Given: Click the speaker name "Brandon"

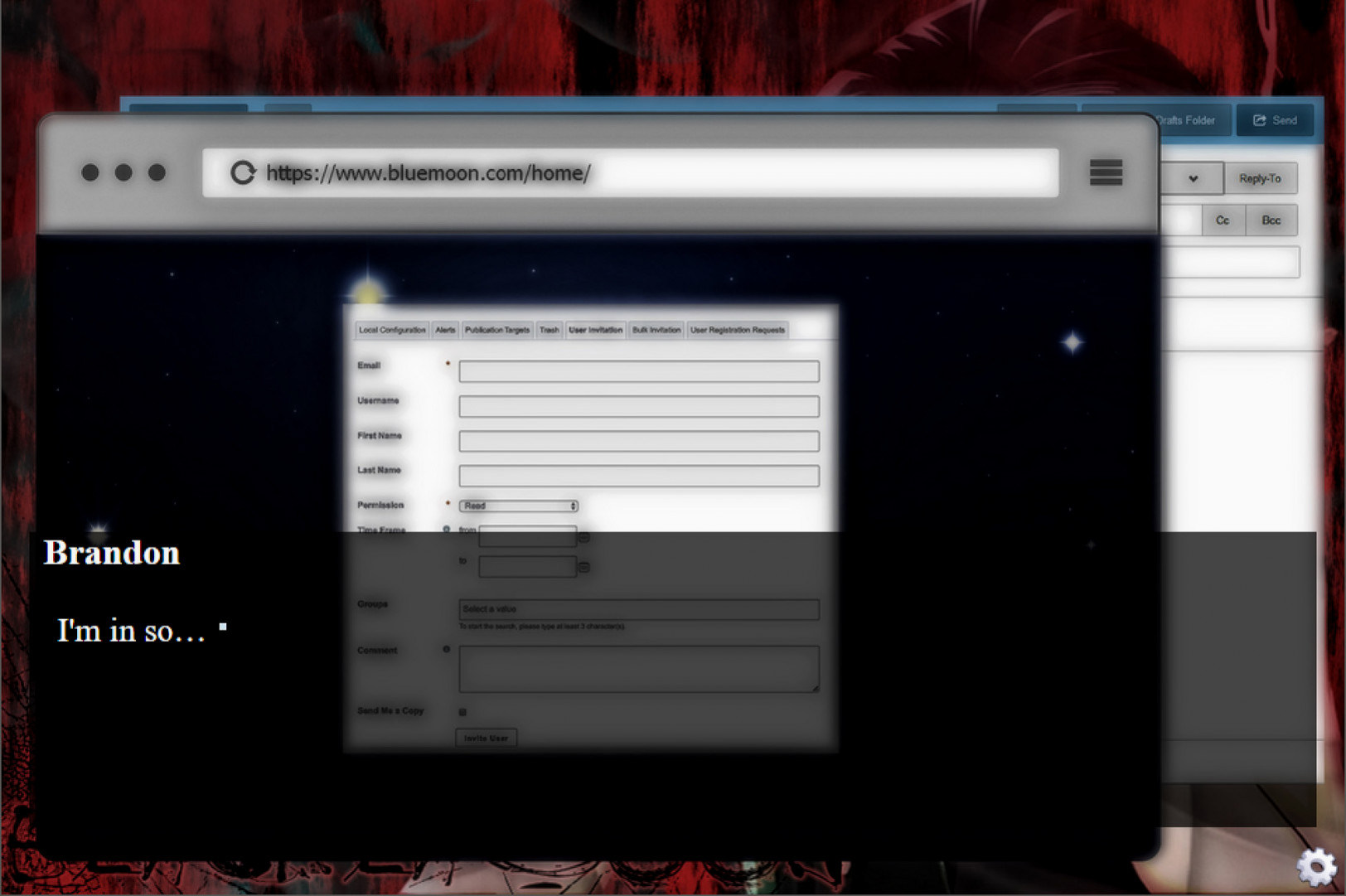Looking at the screenshot, I should (x=112, y=553).
